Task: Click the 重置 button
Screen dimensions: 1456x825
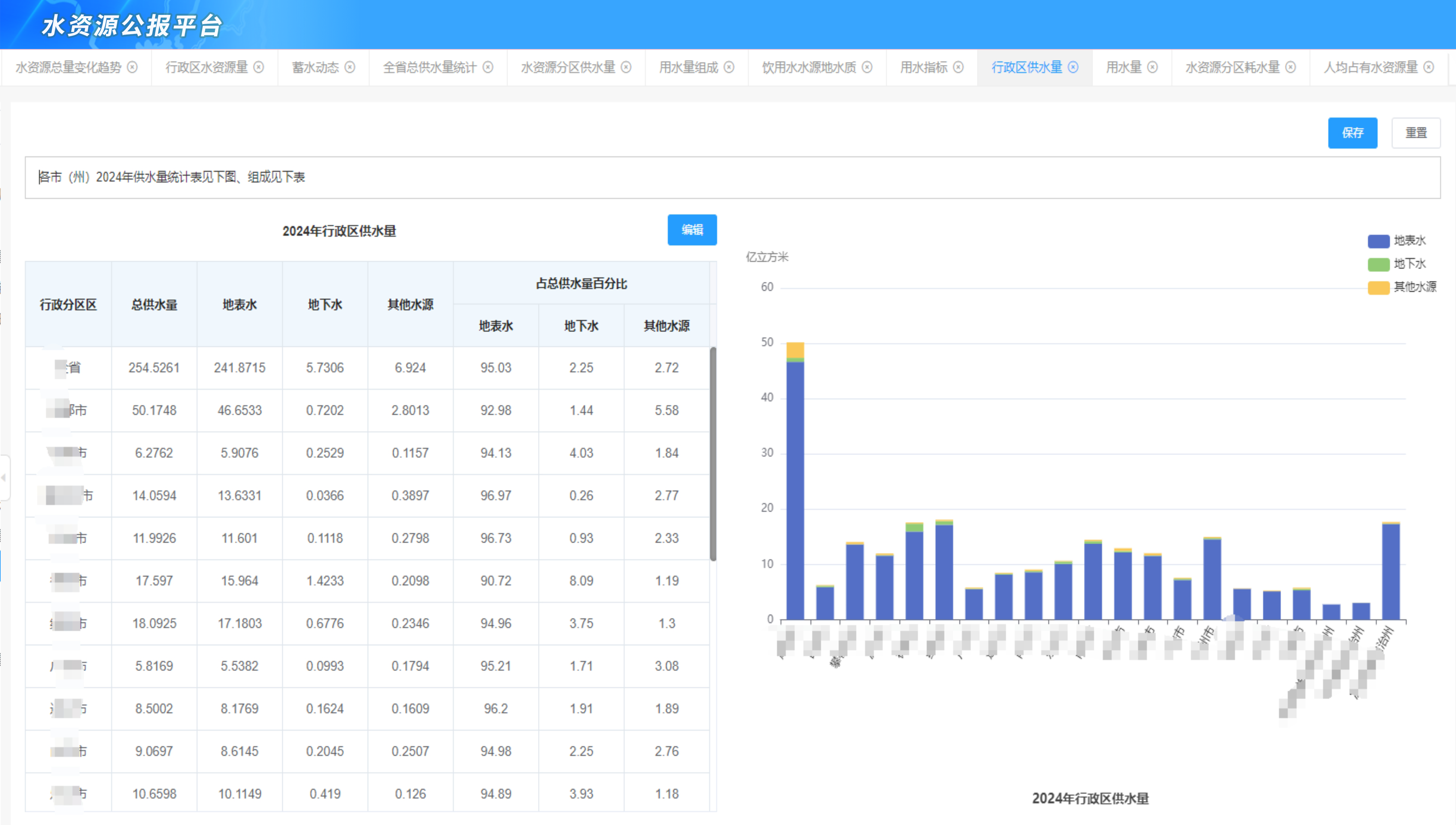Action: point(1416,132)
